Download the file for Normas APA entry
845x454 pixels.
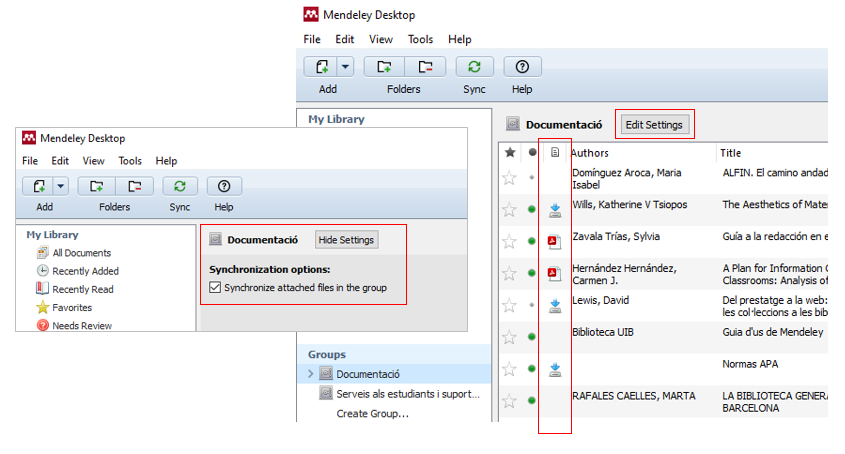555,369
